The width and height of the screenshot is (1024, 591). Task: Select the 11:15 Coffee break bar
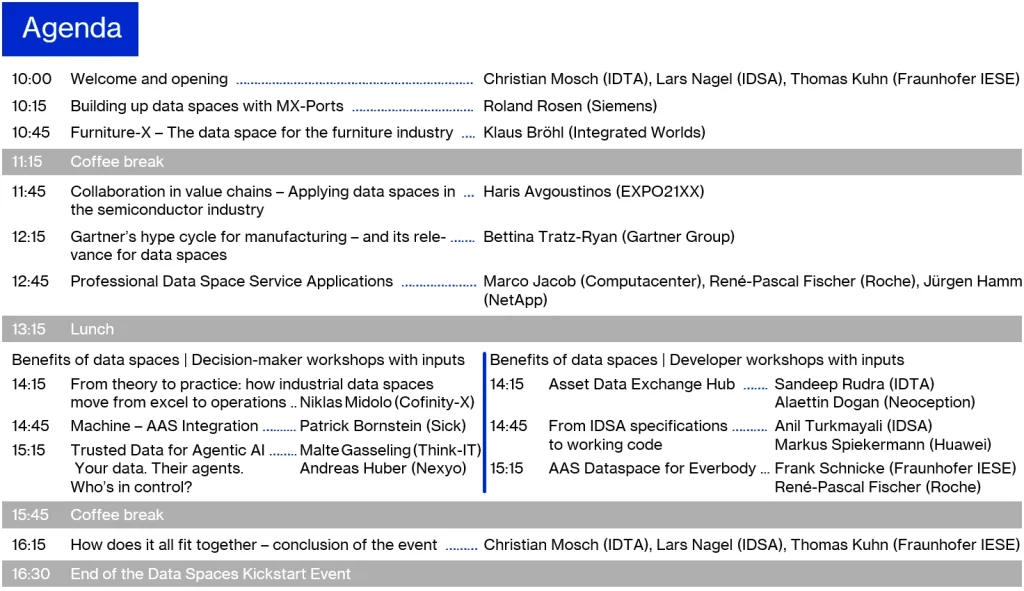pyautogui.click(x=511, y=162)
